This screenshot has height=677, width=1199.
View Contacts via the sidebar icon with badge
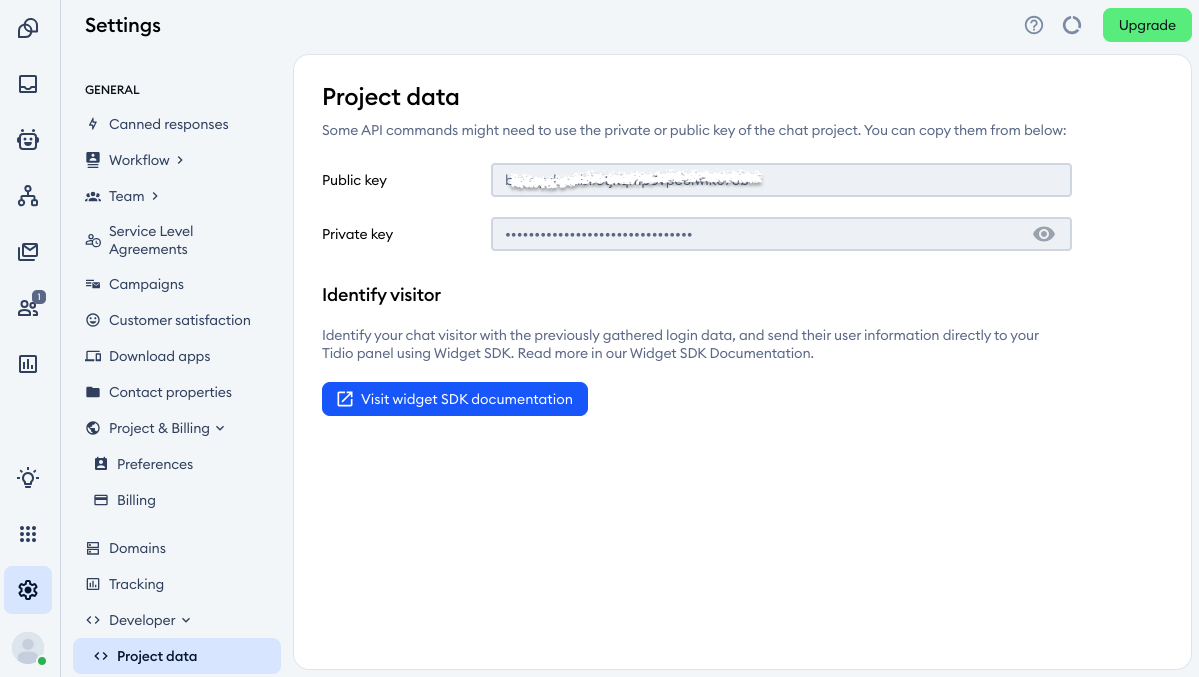tap(28, 308)
